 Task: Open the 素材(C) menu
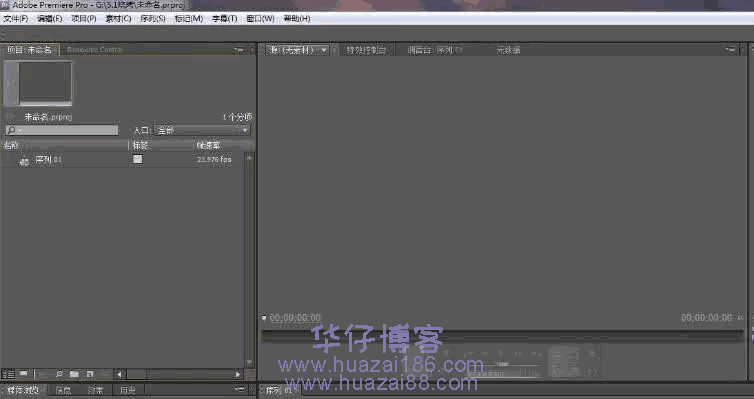pos(118,19)
